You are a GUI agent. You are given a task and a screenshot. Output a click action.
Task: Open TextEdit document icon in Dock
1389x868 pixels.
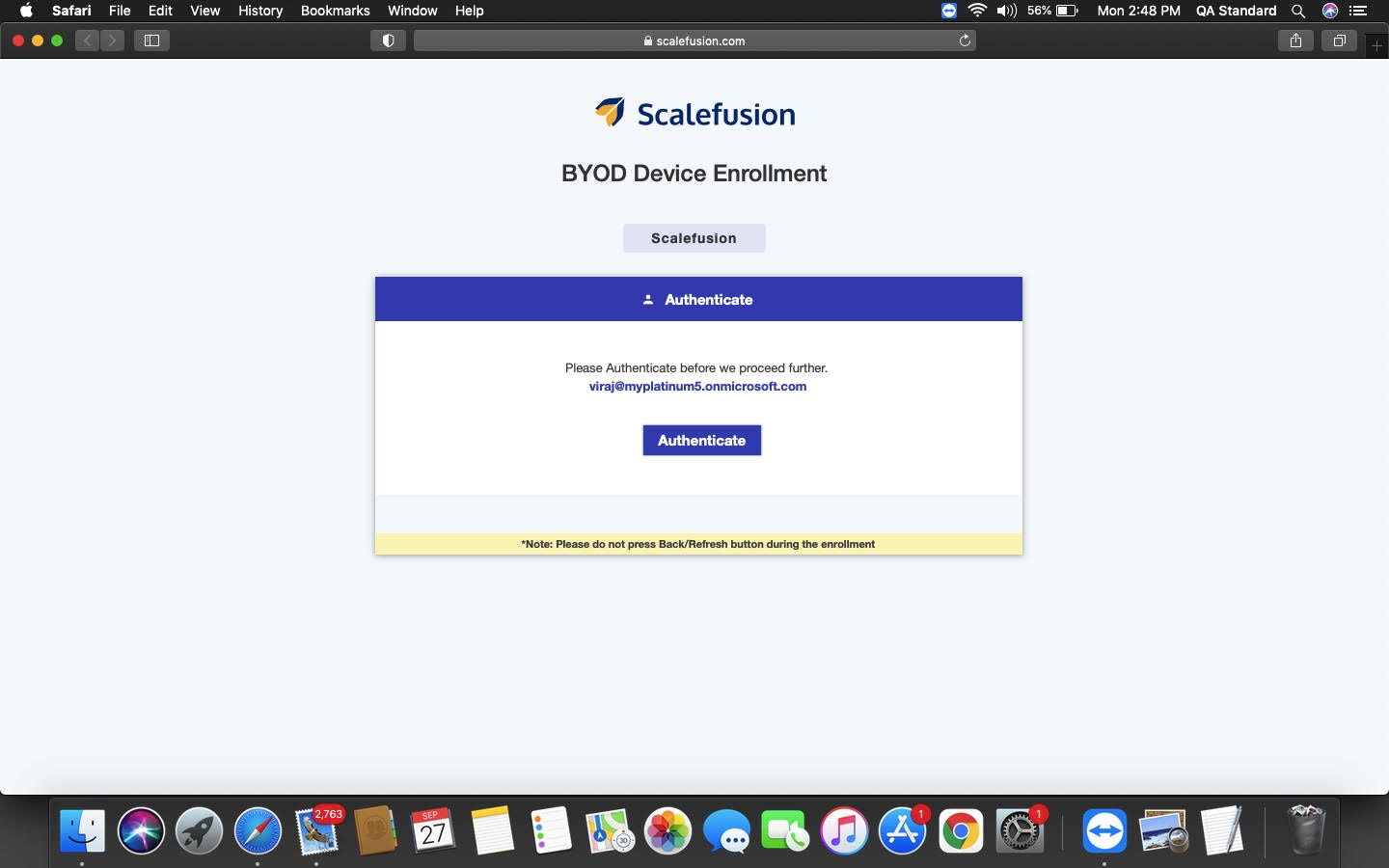click(1222, 830)
